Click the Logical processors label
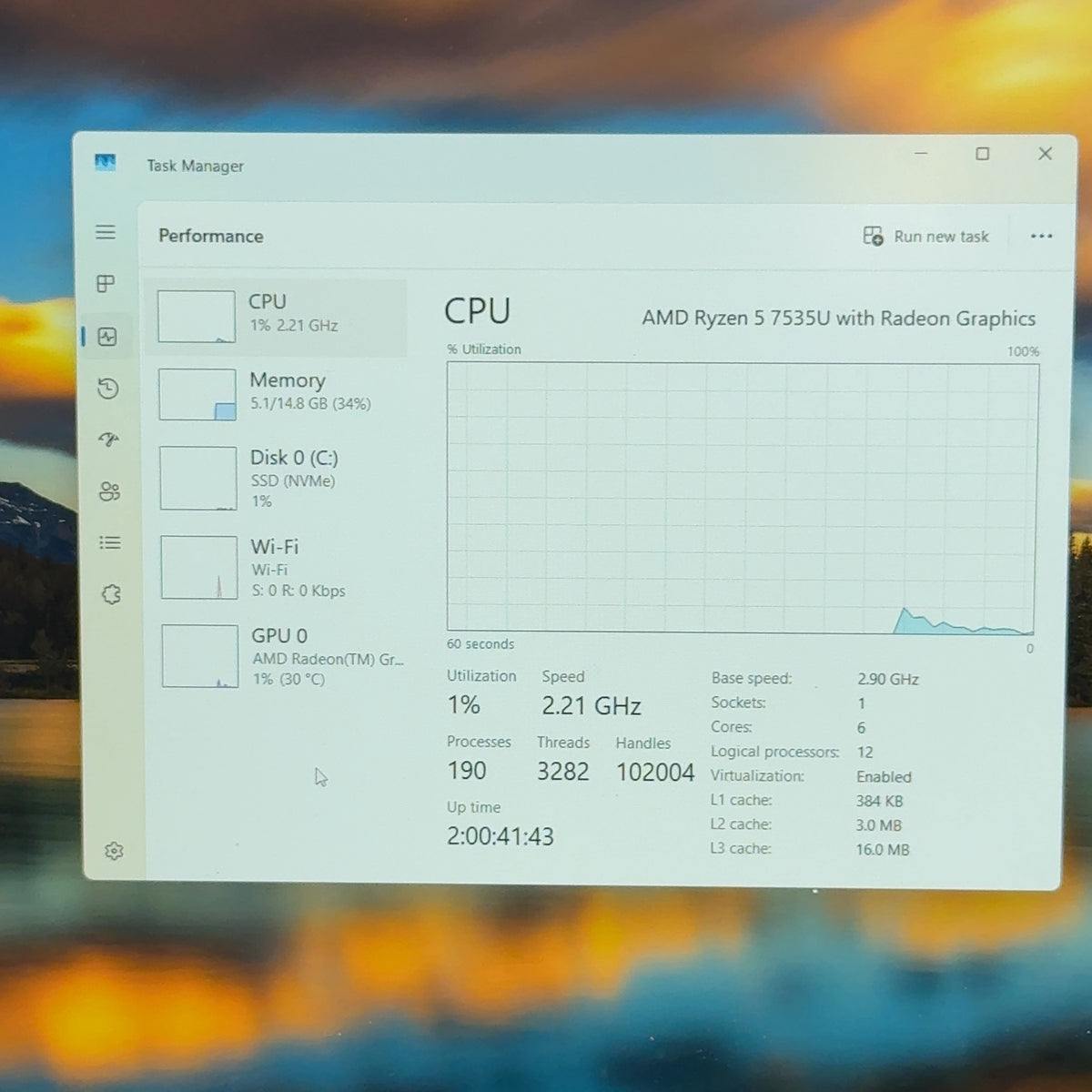The height and width of the screenshot is (1092, 1092). tap(775, 752)
